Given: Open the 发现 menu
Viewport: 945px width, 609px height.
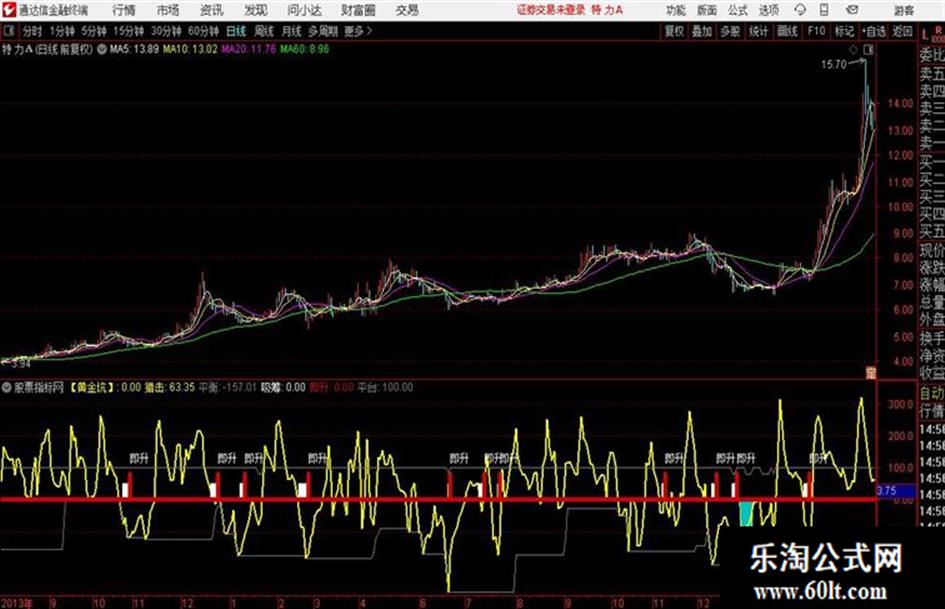Looking at the screenshot, I should pyautogui.click(x=256, y=10).
